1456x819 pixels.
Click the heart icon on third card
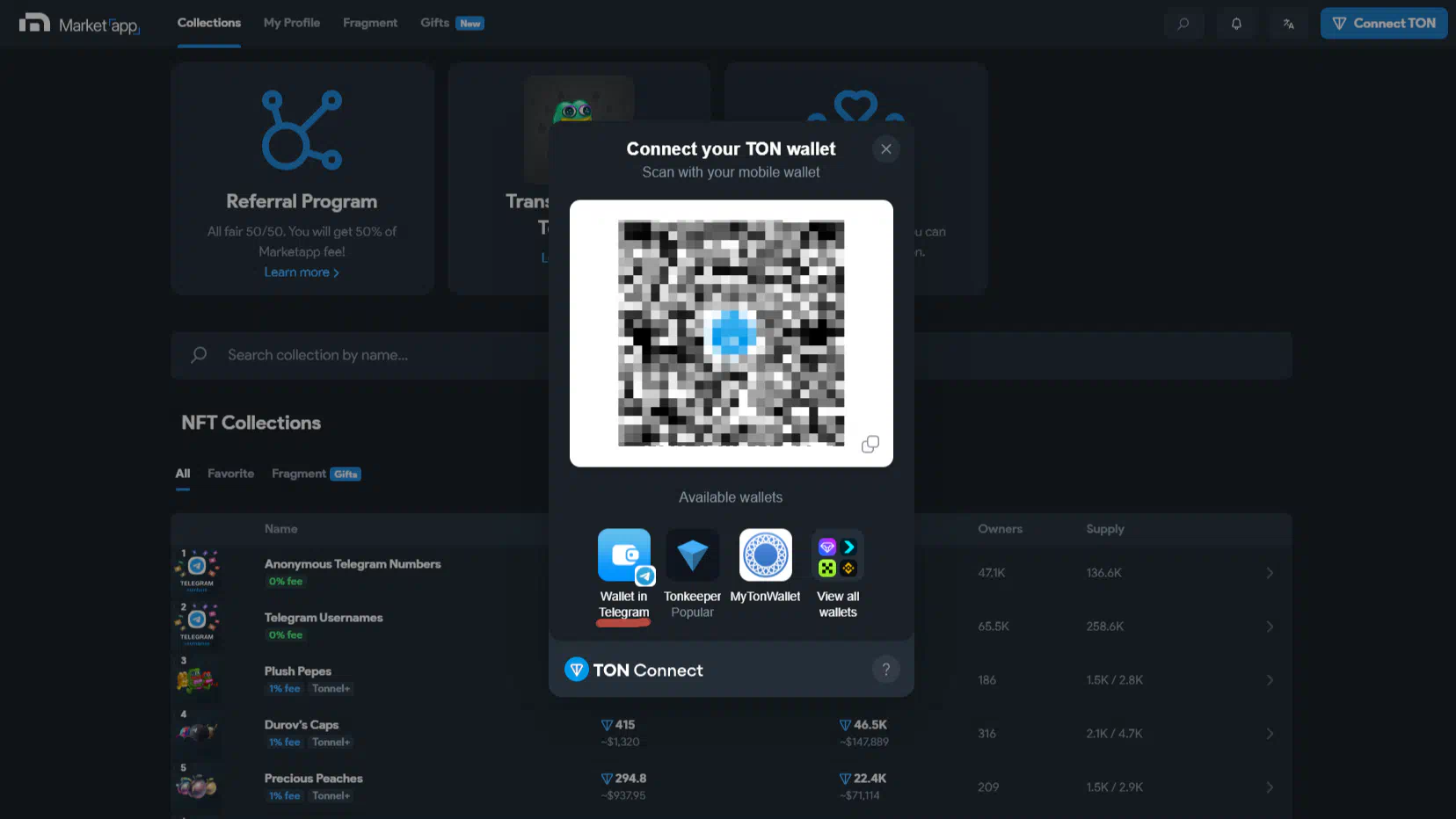point(855,105)
